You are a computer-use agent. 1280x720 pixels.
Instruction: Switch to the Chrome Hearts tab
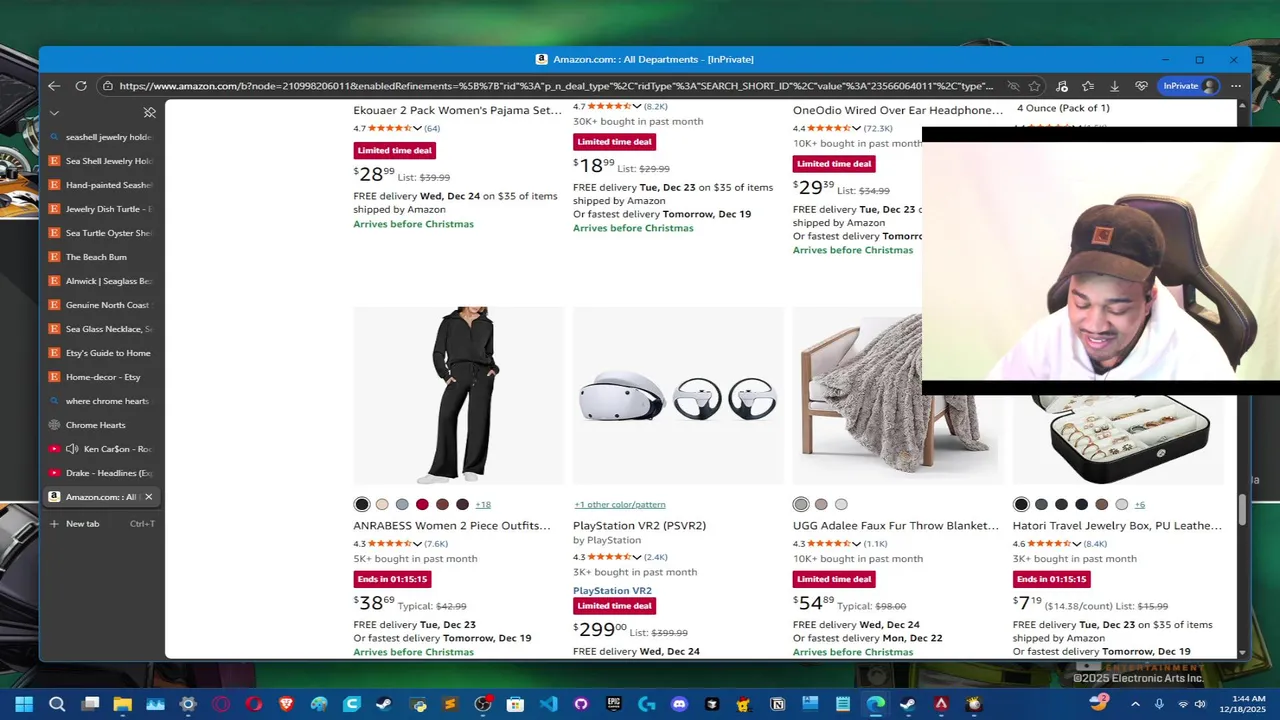pyautogui.click(x=100, y=425)
